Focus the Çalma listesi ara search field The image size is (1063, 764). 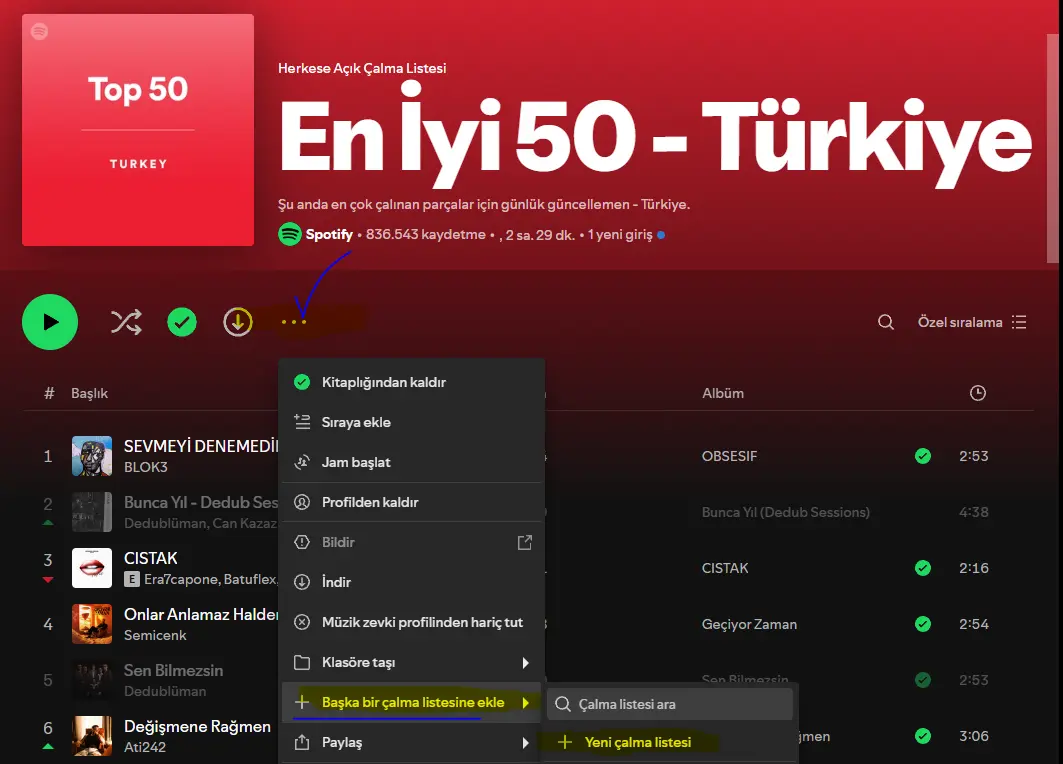(670, 704)
